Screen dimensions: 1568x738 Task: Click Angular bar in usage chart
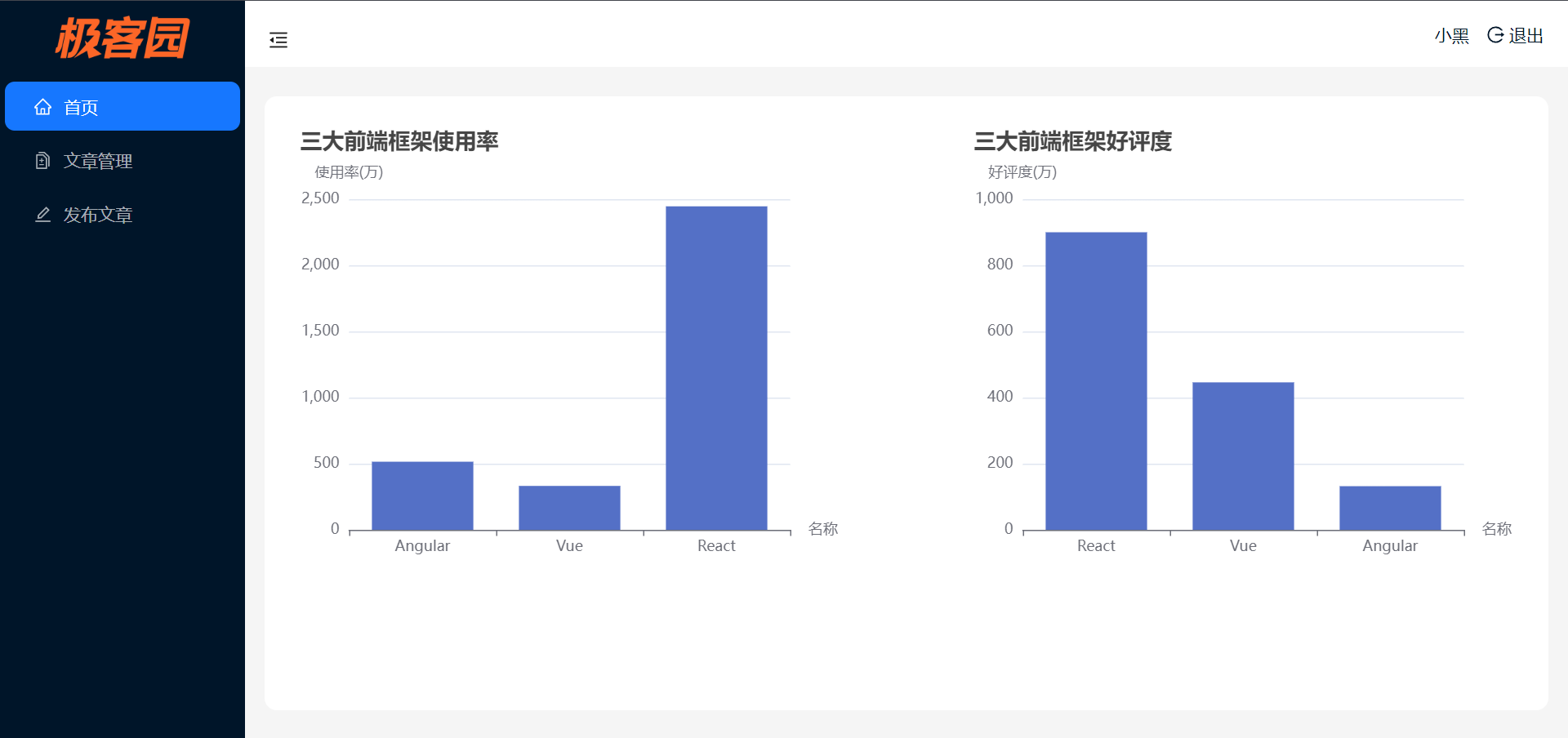click(x=422, y=496)
